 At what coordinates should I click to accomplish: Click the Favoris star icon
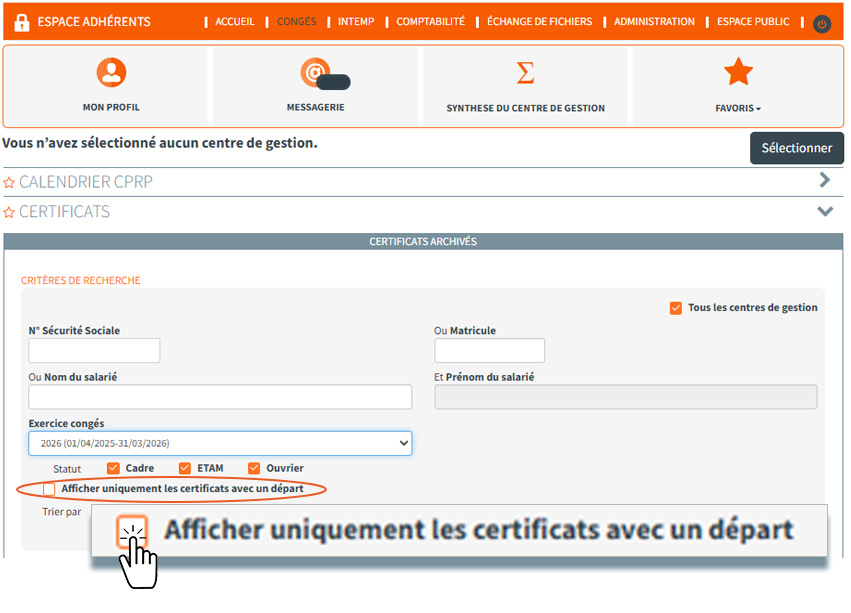pyautogui.click(x=738, y=72)
